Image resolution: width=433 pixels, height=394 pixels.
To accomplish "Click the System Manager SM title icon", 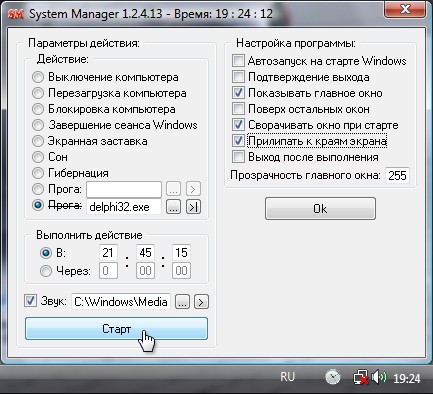I will tap(15, 14).
